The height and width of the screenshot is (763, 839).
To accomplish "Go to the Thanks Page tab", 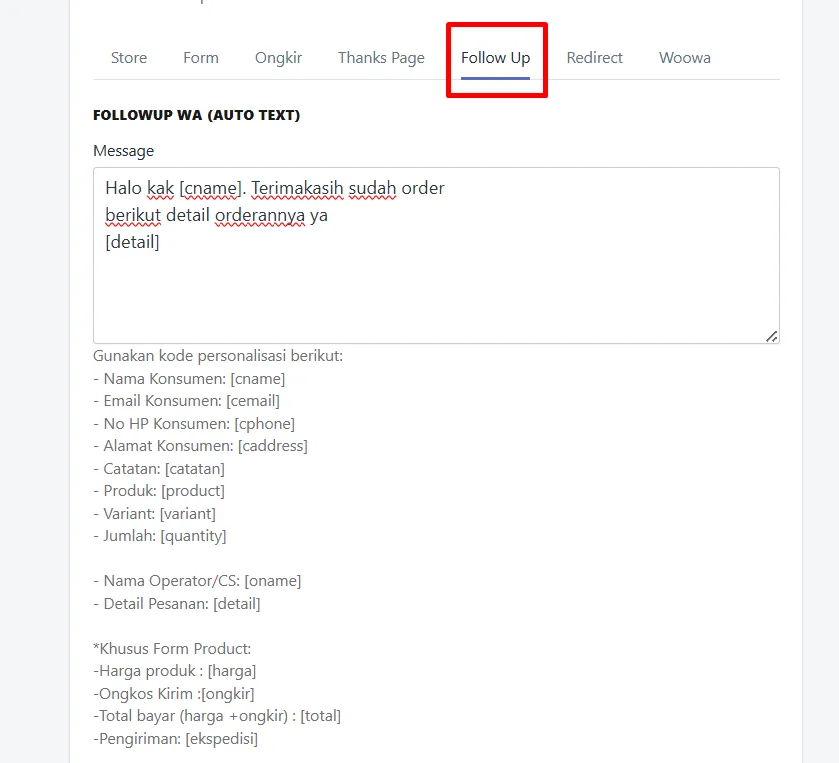I will point(381,58).
